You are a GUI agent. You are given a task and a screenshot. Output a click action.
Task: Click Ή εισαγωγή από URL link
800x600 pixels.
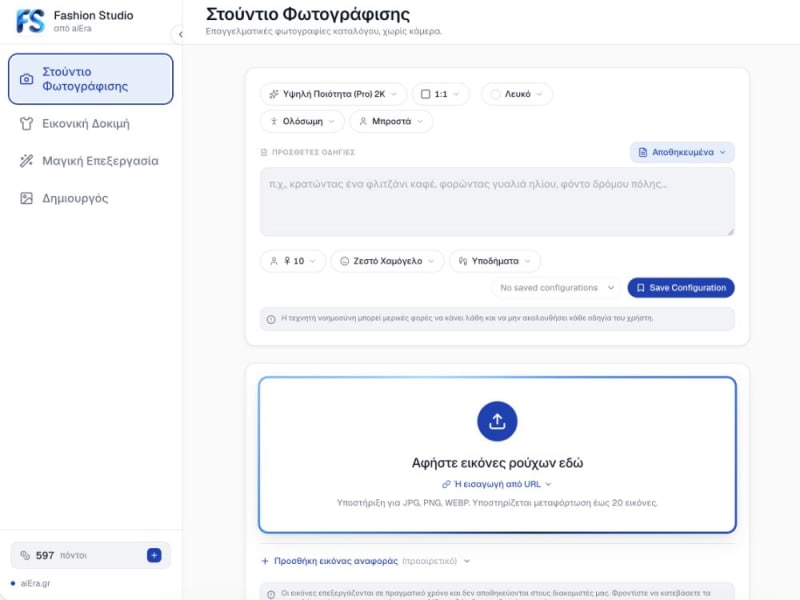(x=497, y=484)
